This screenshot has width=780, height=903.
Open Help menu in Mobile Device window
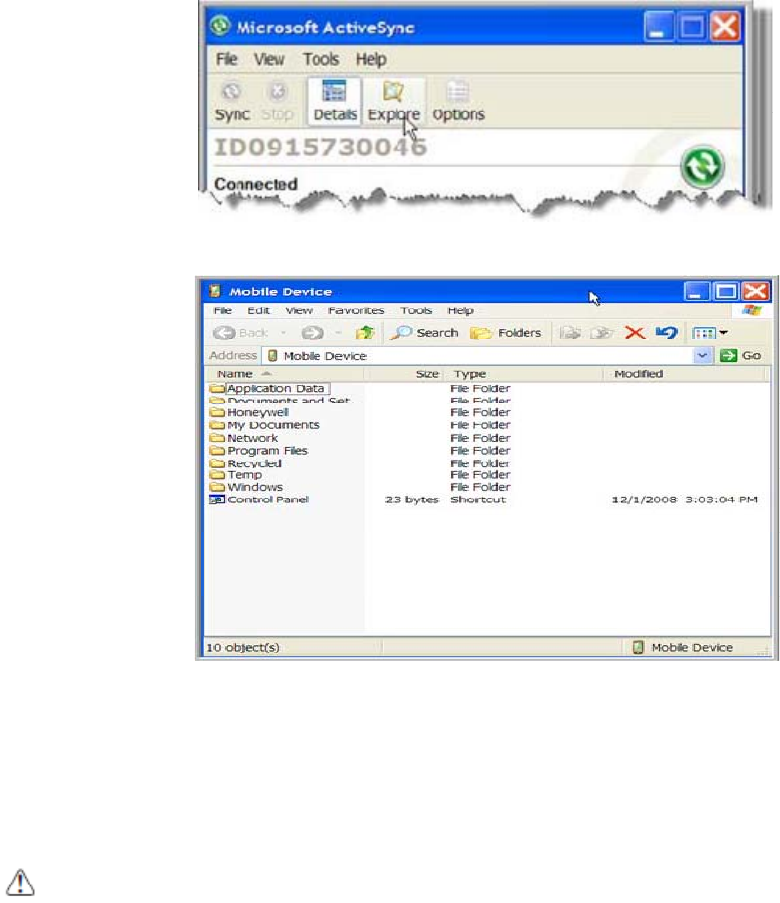460,310
